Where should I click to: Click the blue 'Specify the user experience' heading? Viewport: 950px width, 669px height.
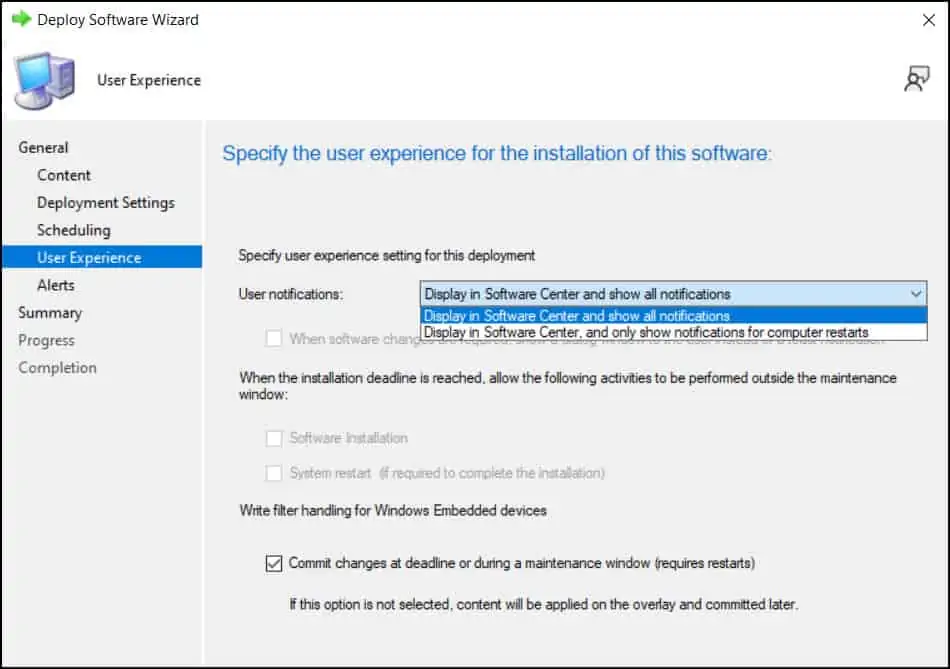(x=497, y=153)
